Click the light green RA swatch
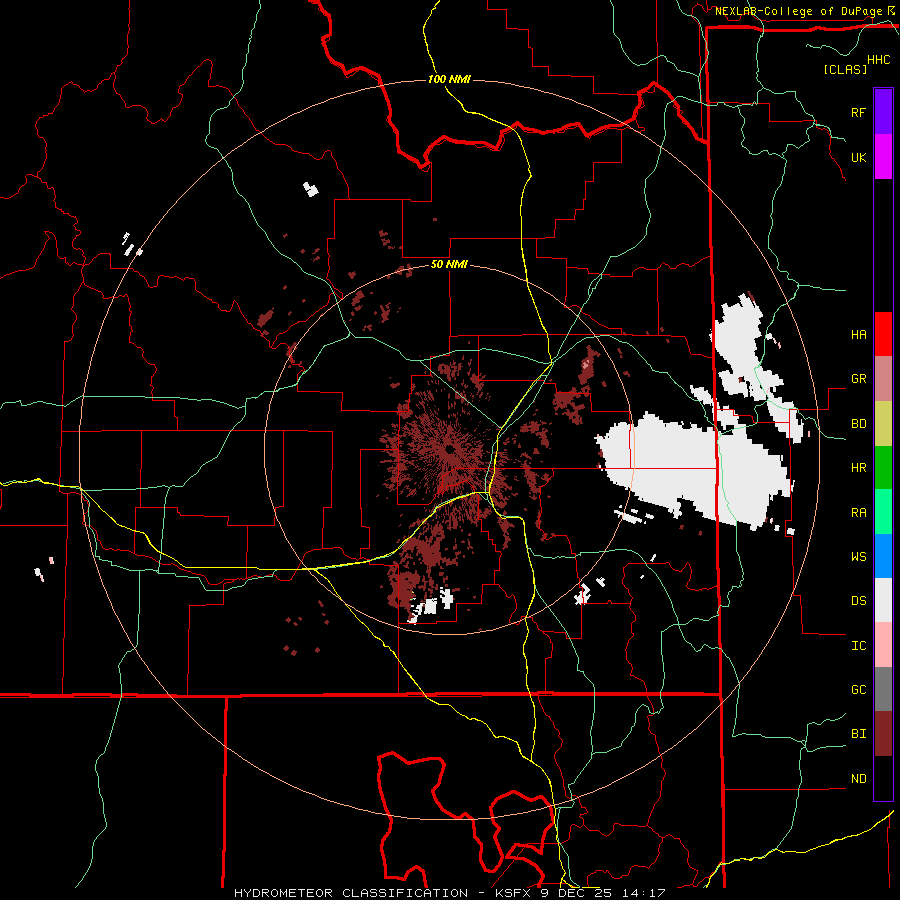The width and height of the screenshot is (900, 900). pos(883,512)
